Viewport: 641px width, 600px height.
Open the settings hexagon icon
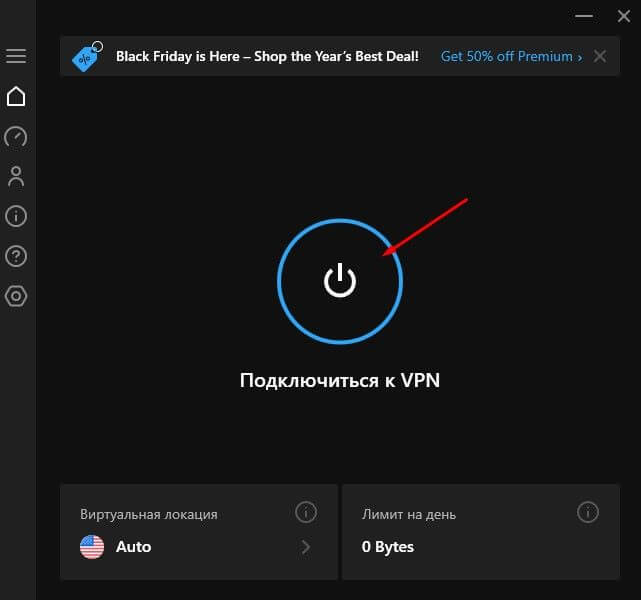16,296
